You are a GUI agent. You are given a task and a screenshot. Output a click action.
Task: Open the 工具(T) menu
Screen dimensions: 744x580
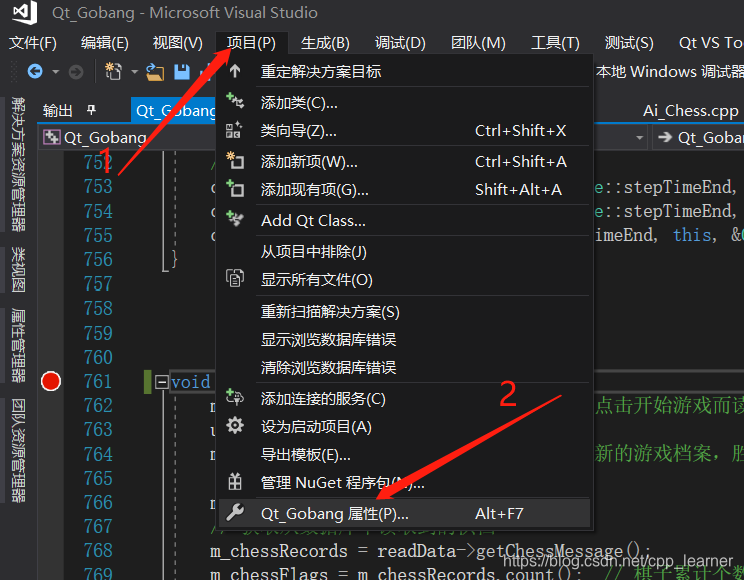pyautogui.click(x=555, y=43)
